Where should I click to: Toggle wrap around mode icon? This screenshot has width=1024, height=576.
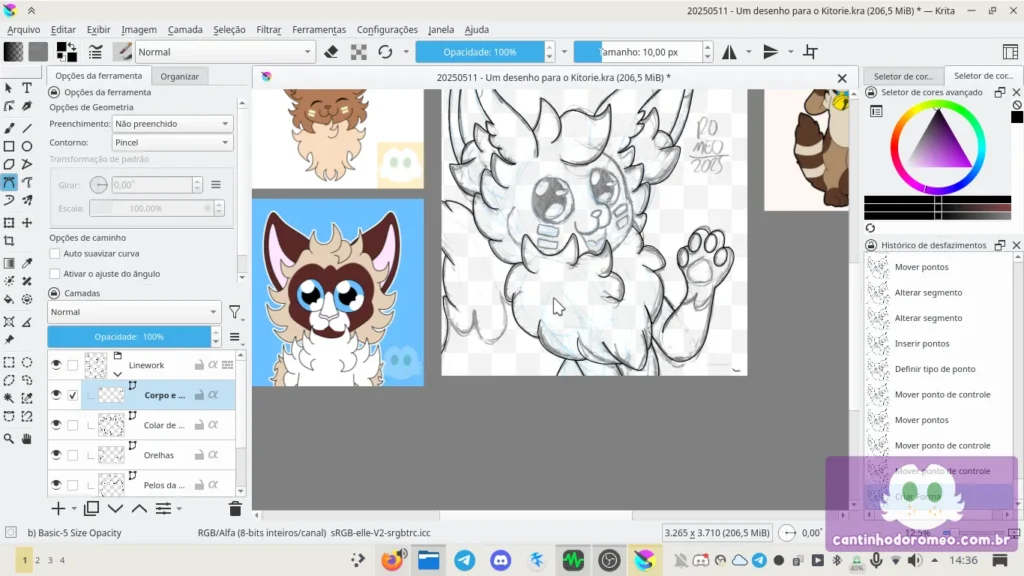810,52
